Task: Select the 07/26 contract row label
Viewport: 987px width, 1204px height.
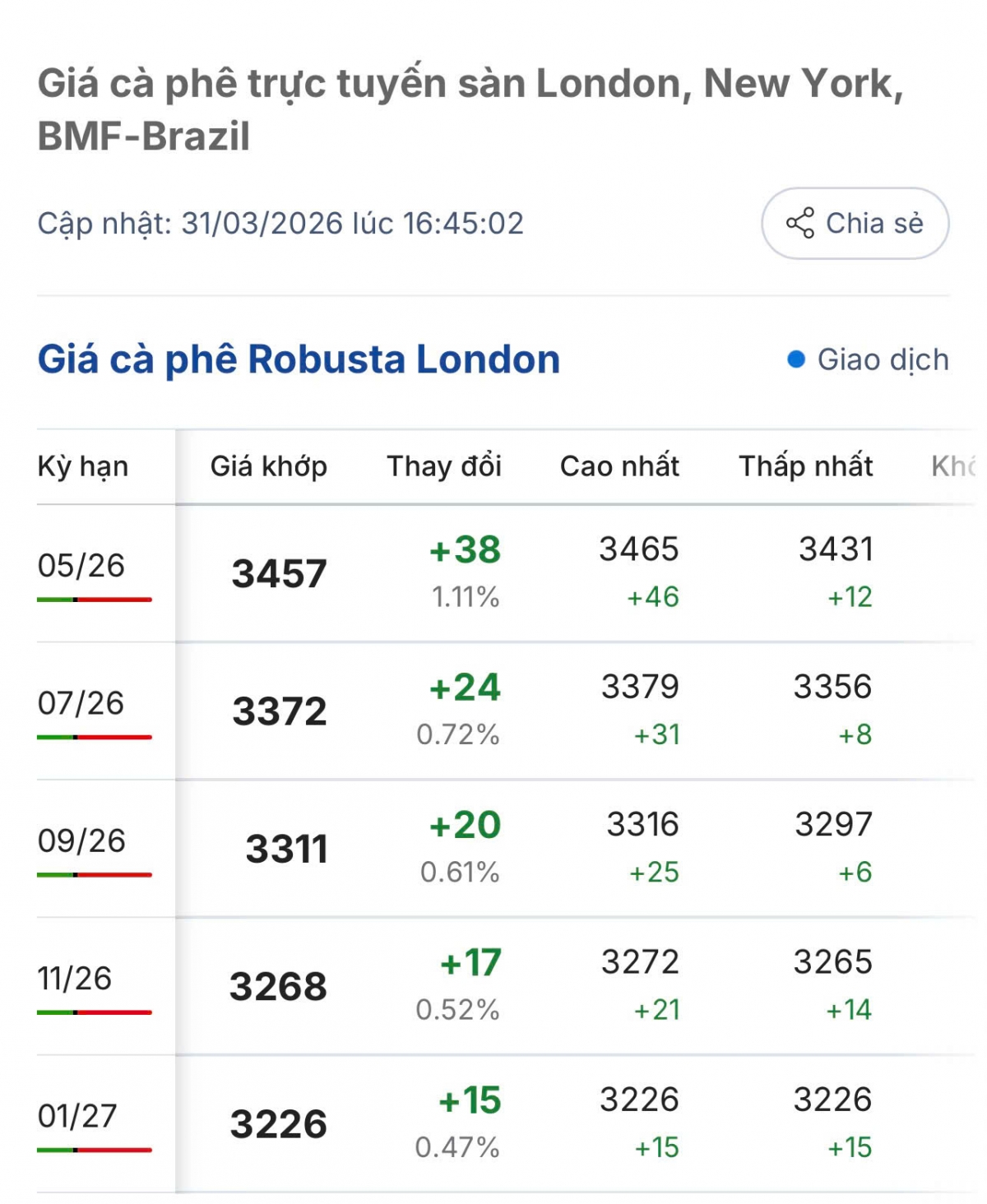Action: point(81,703)
